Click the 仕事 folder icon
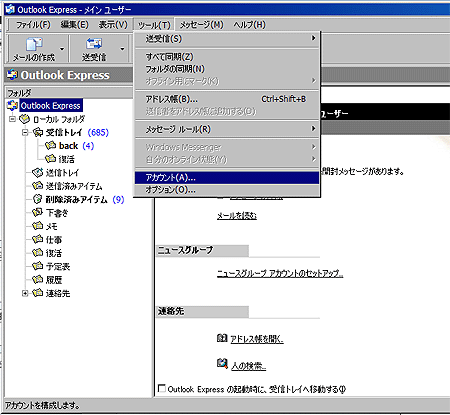 (38, 239)
